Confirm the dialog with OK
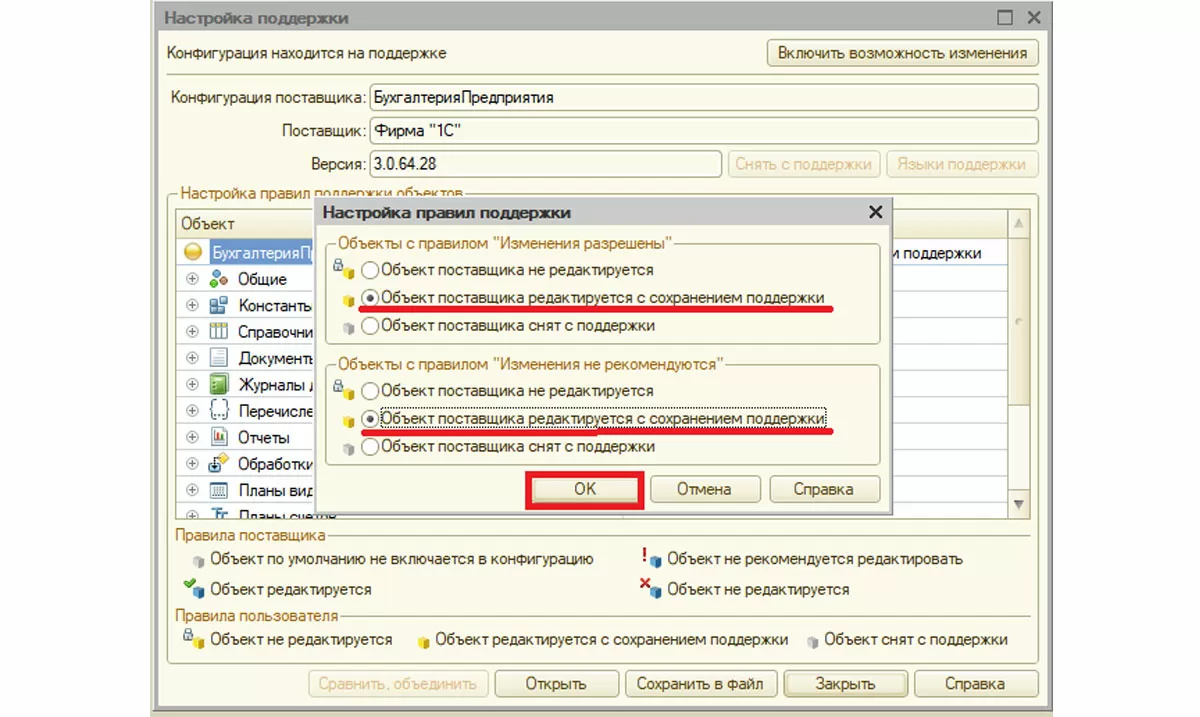The height and width of the screenshot is (717, 1200). (x=584, y=489)
